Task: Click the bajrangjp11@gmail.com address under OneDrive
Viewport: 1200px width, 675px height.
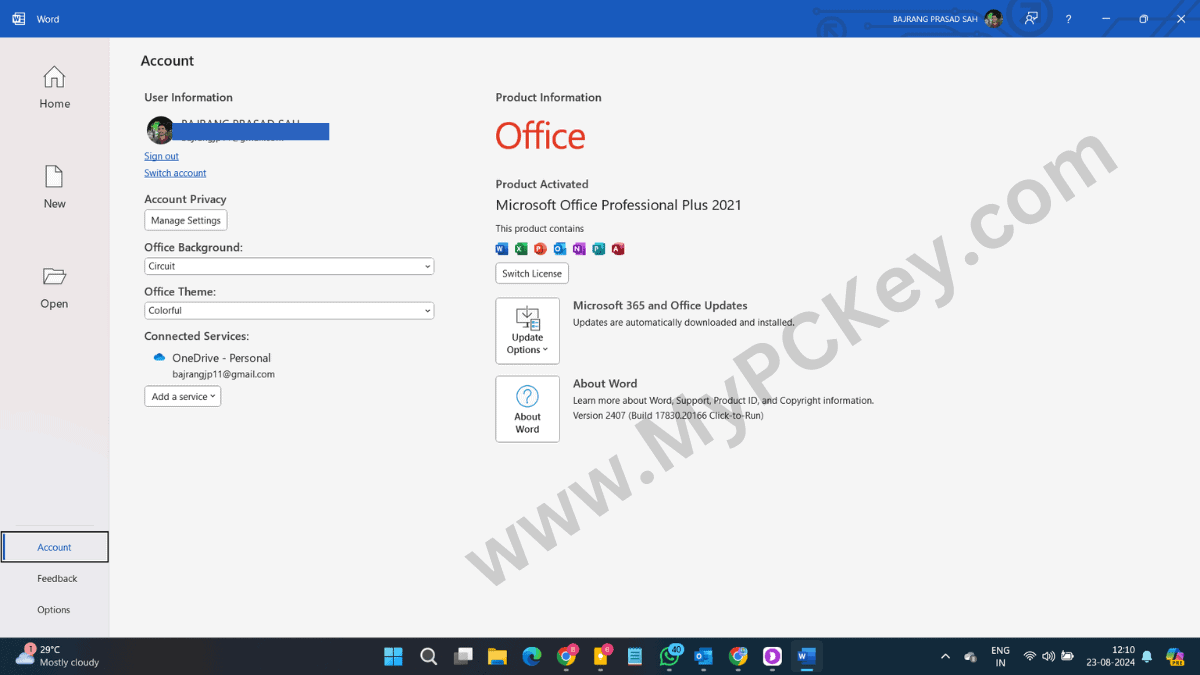Action: (223, 374)
